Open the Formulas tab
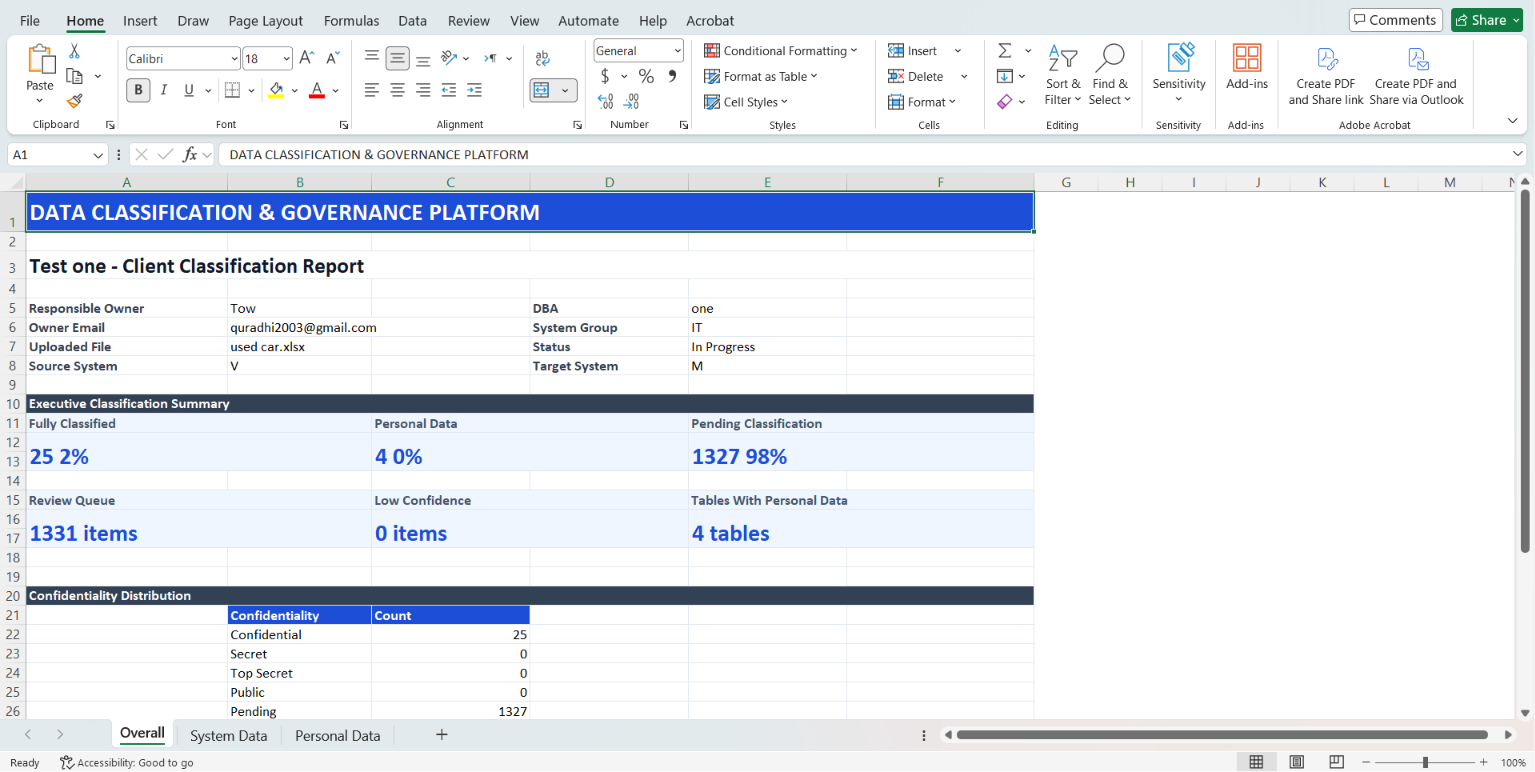The width and height of the screenshot is (1535, 772). (352, 21)
